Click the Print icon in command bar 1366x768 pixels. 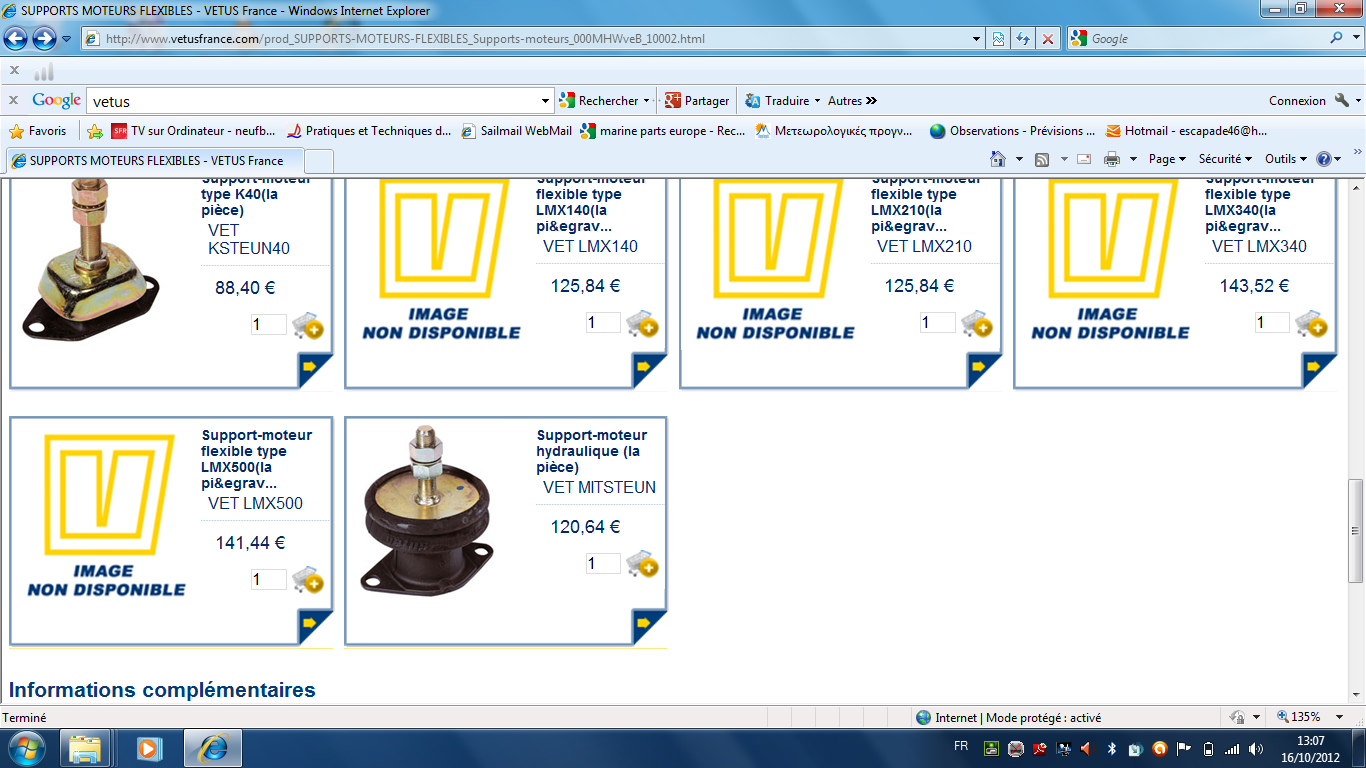coord(1111,159)
